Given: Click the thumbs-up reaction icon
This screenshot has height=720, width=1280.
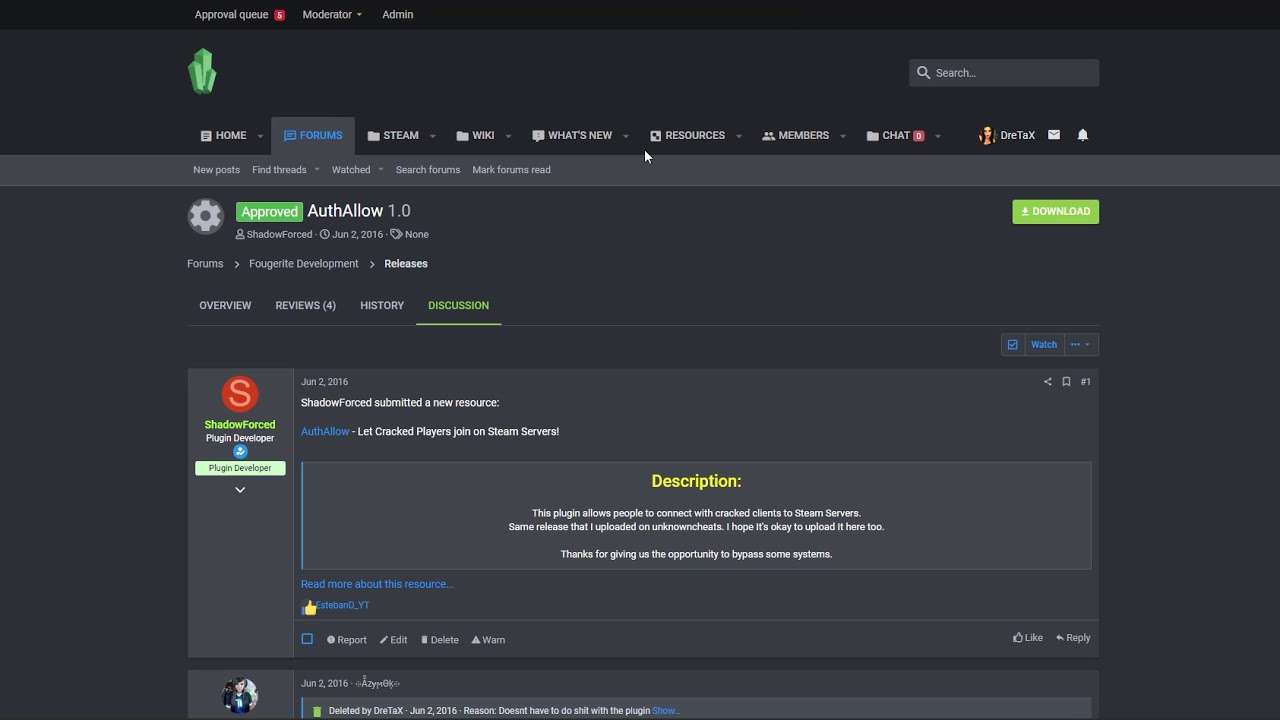Looking at the screenshot, I should click(x=309, y=607).
